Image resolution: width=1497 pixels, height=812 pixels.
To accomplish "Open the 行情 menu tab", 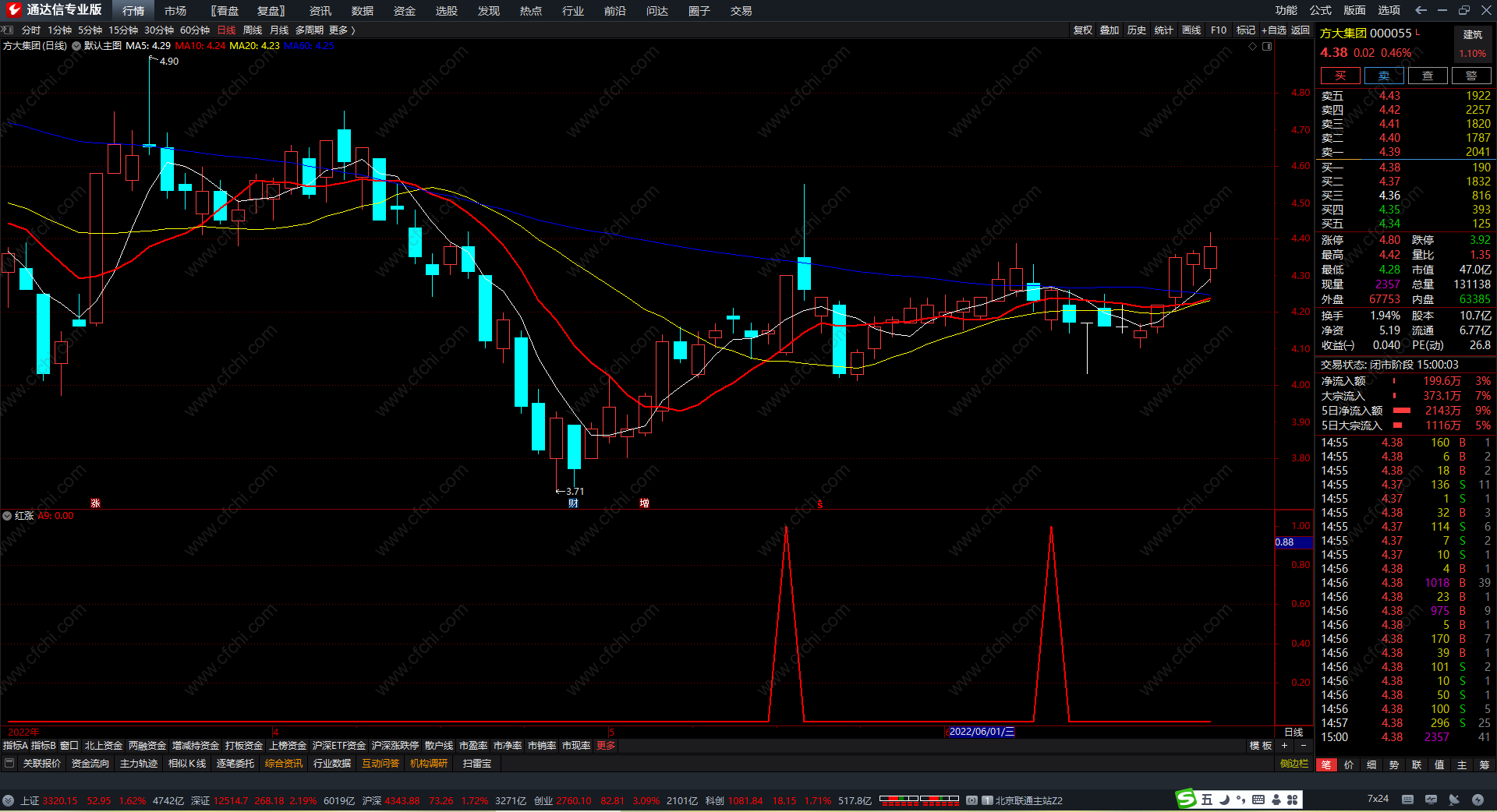I will [133, 10].
